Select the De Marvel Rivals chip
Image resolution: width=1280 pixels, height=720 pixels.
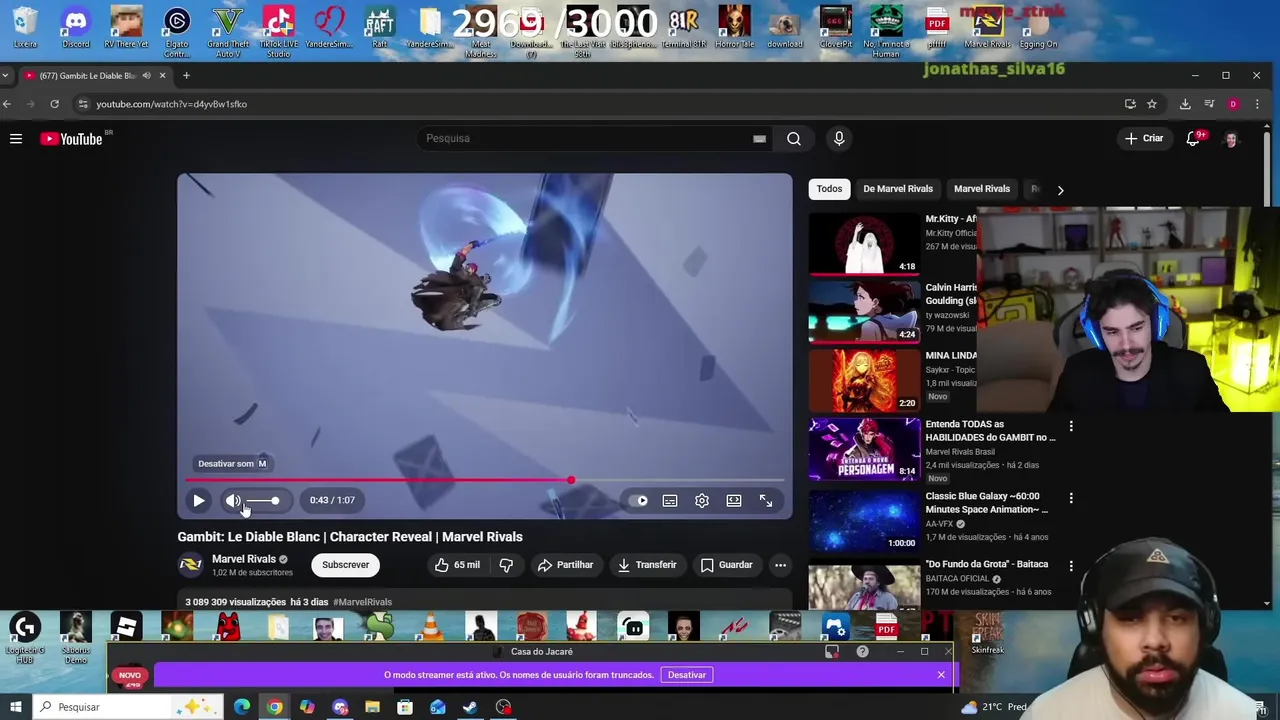coord(898,189)
